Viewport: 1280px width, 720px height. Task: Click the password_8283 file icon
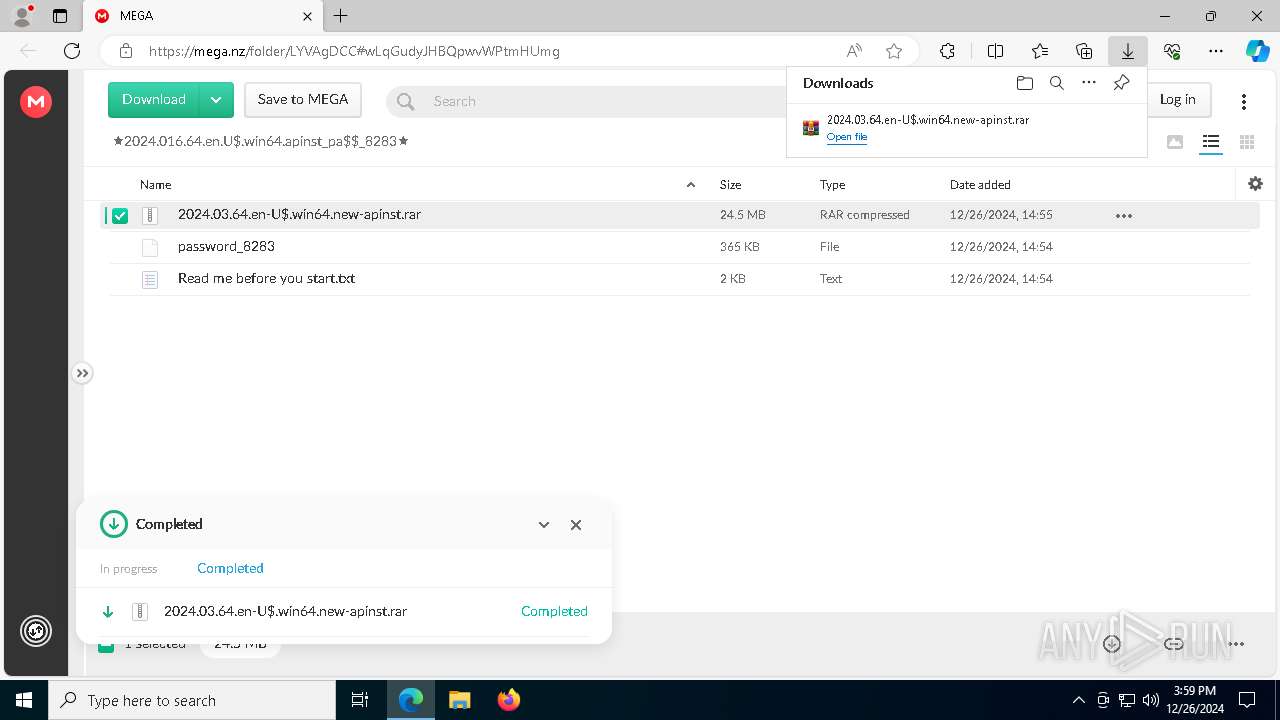(x=150, y=247)
